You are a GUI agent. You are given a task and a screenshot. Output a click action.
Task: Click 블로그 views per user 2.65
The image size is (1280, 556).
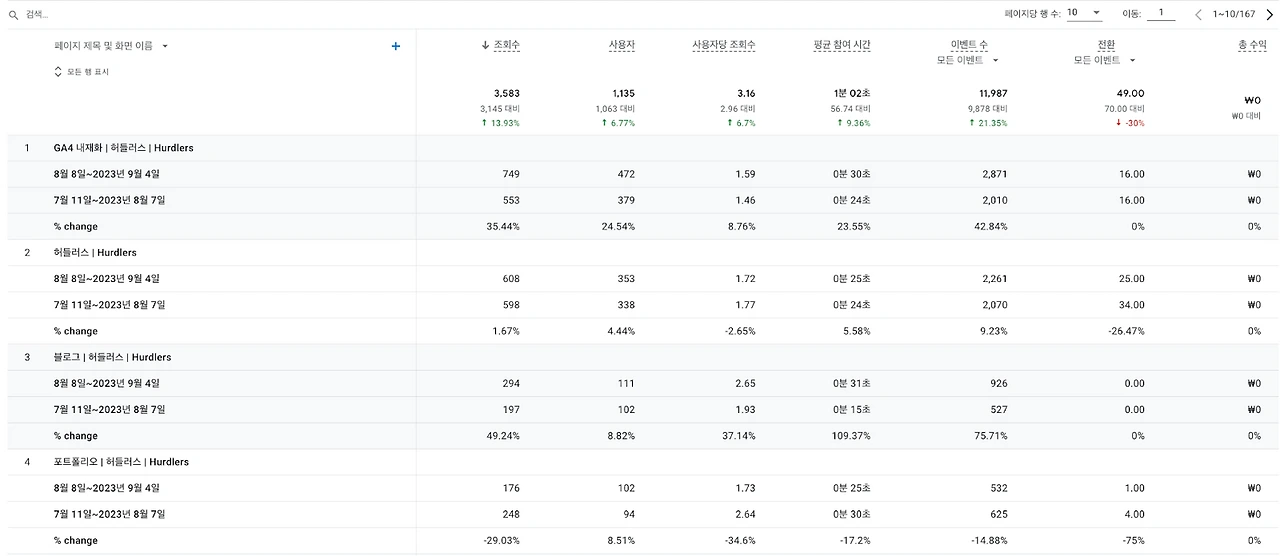pos(746,384)
